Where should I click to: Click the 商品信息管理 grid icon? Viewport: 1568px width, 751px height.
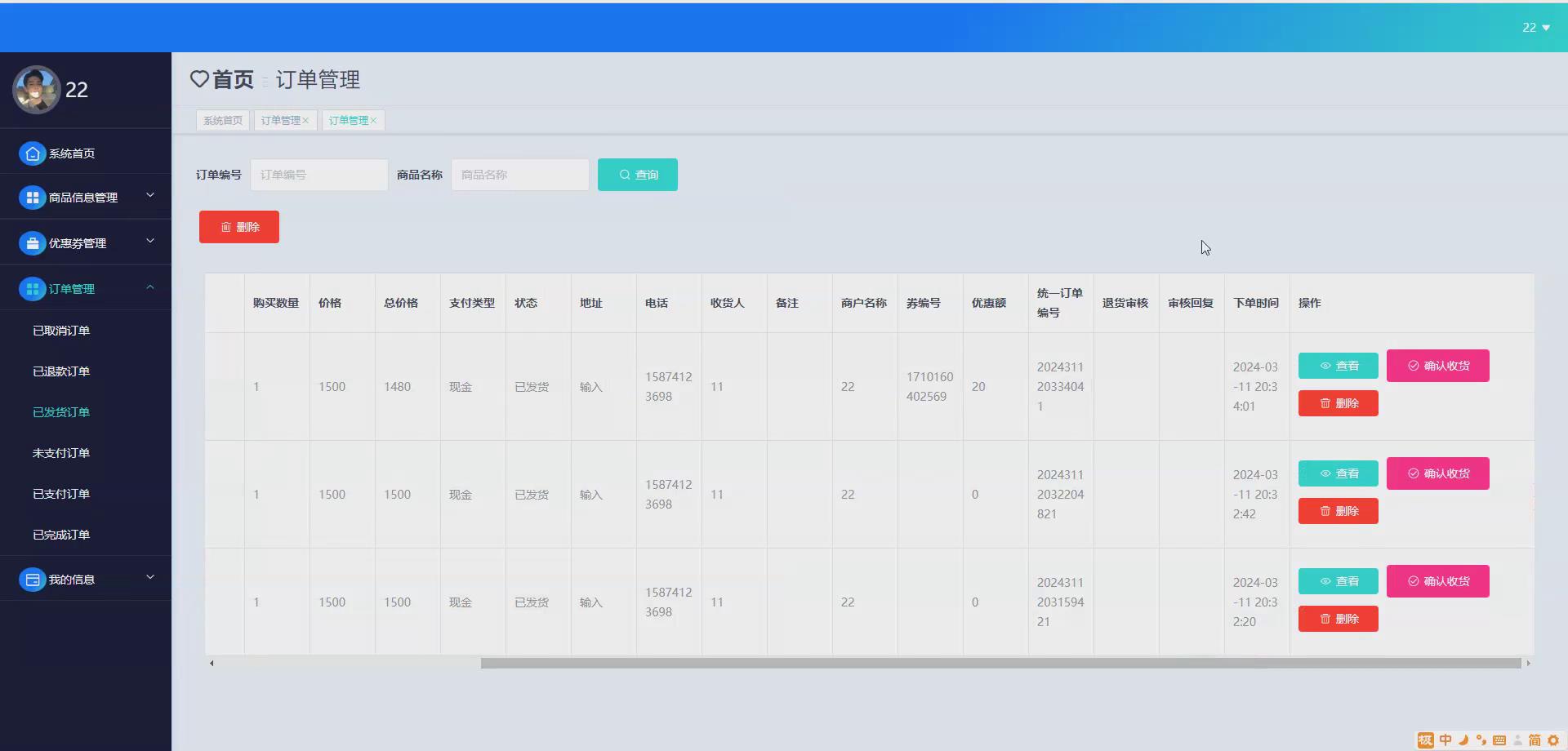coord(32,198)
